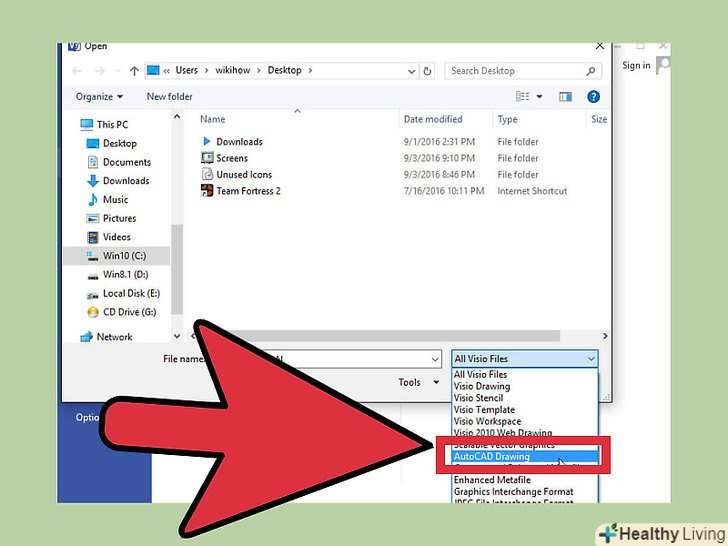This screenshot has width=728, height=546.
Task: Open the Tools dropdown
Action: [x=418, y=382]
